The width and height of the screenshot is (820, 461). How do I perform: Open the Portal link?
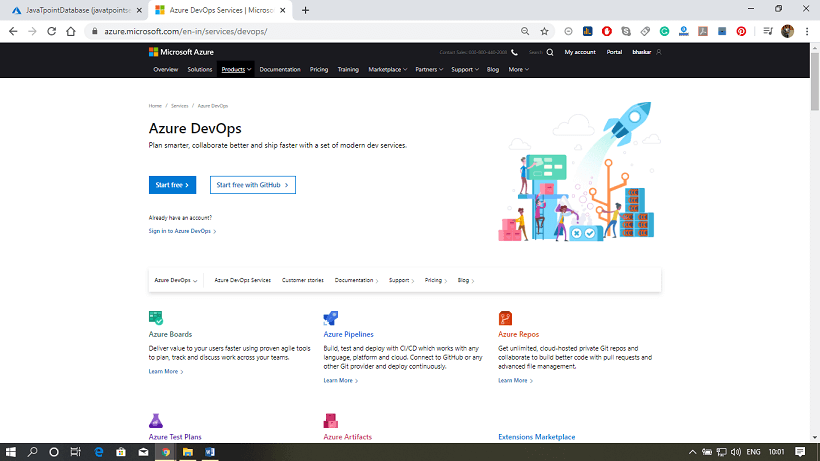[x=614, y=52]
